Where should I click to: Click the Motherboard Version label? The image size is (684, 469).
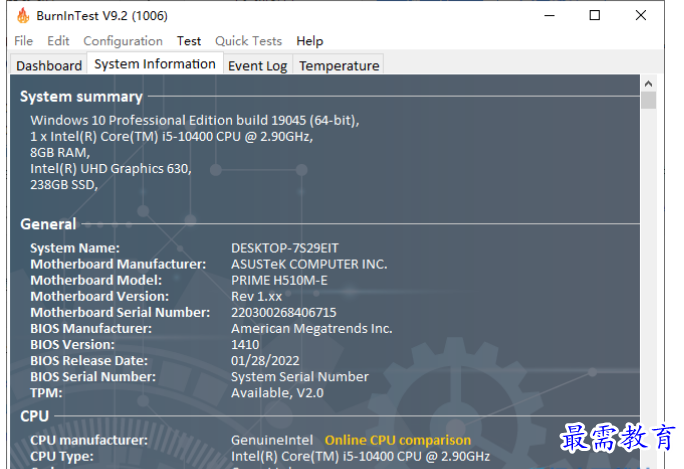click(x=99, y=296)
